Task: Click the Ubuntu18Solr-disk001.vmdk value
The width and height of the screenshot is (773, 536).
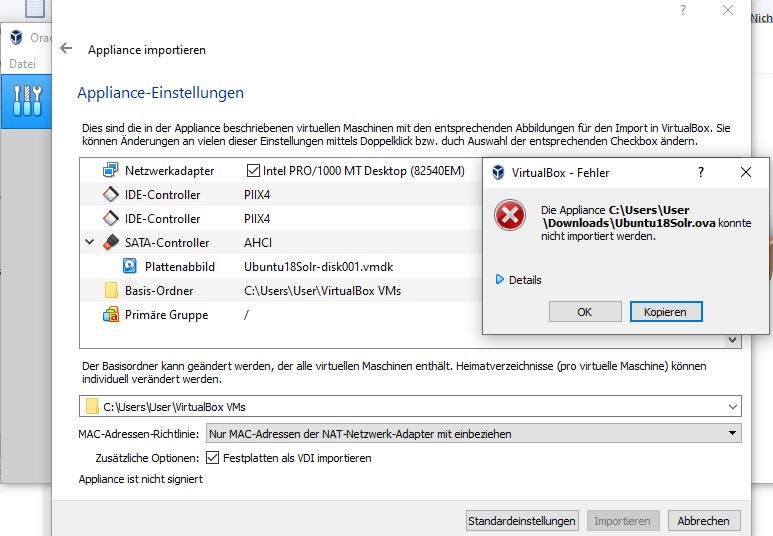Action: click(x=318, y=267)
